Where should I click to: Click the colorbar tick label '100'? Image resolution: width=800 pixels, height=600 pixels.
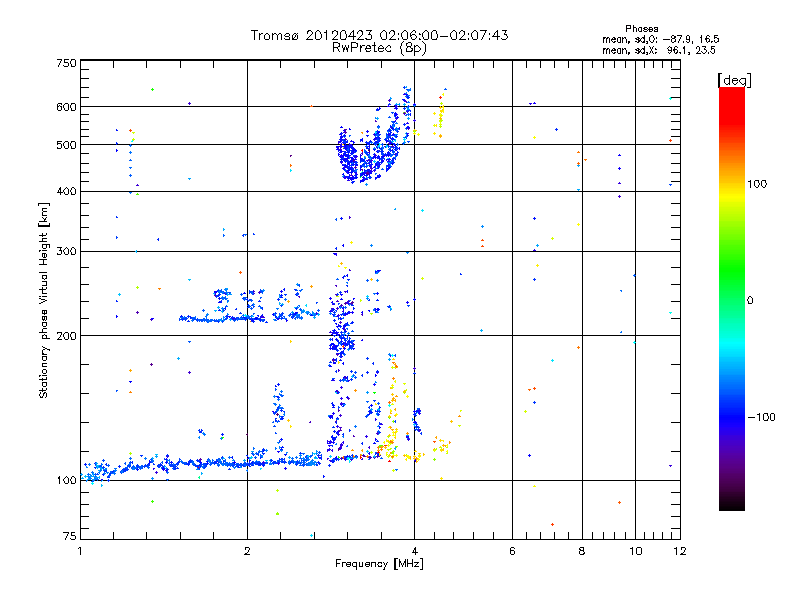click(757, 184)
